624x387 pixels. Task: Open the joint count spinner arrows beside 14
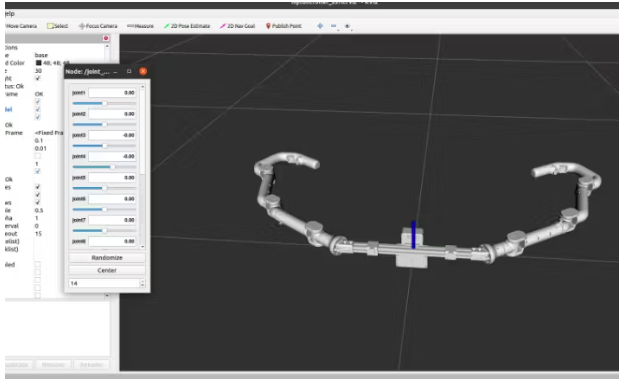click(x=142, y=283)
